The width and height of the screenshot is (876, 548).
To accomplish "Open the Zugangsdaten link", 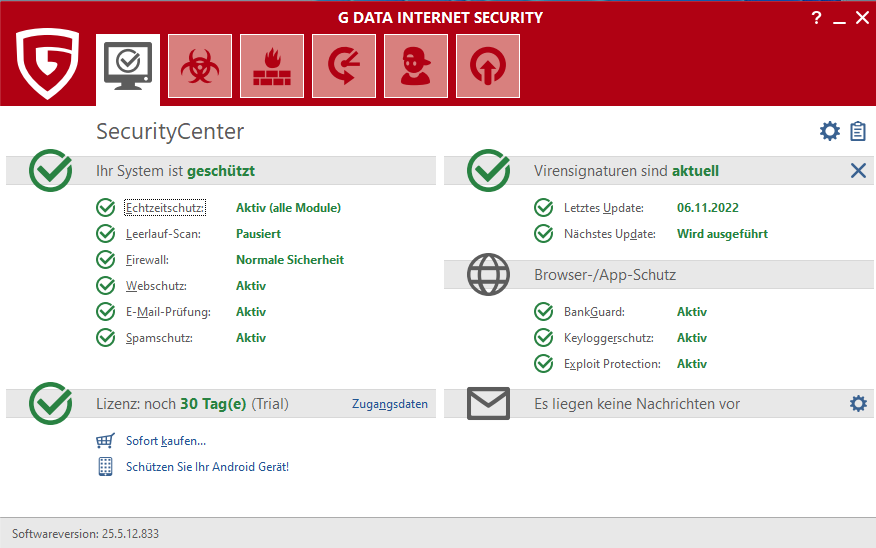I will [390, 404].
